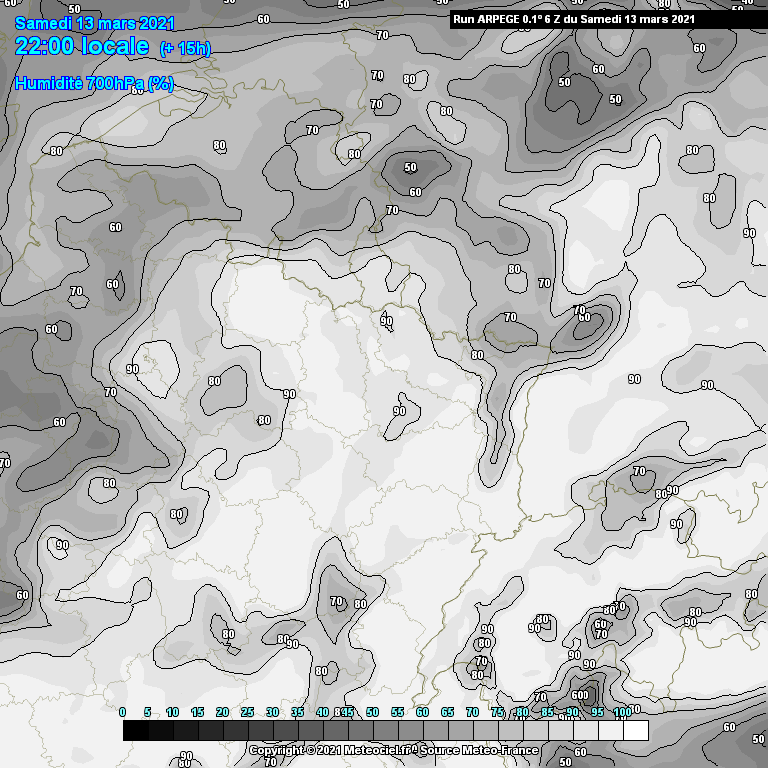The image size is (768, 768).
Task: Click the 'Humidité 700hPa (%)' title
Action: click(x=94, y=84)
